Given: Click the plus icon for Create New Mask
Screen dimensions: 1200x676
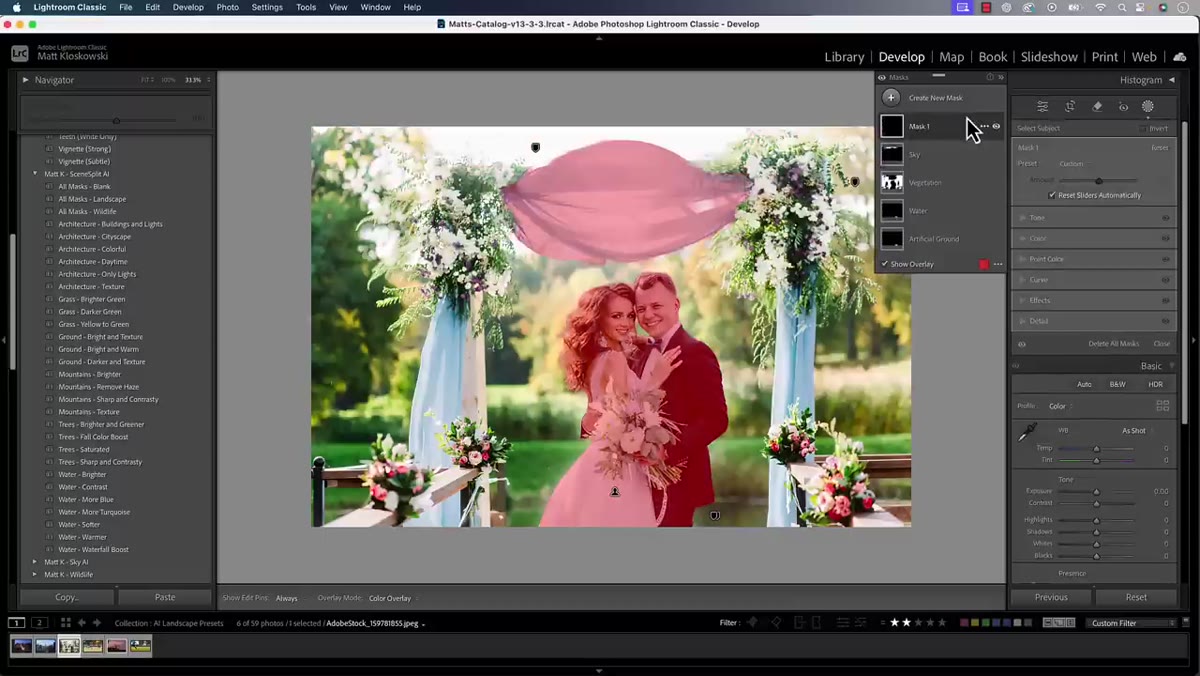Looking at the screenshot, I should pyautogui.click(x=891, y=98).
